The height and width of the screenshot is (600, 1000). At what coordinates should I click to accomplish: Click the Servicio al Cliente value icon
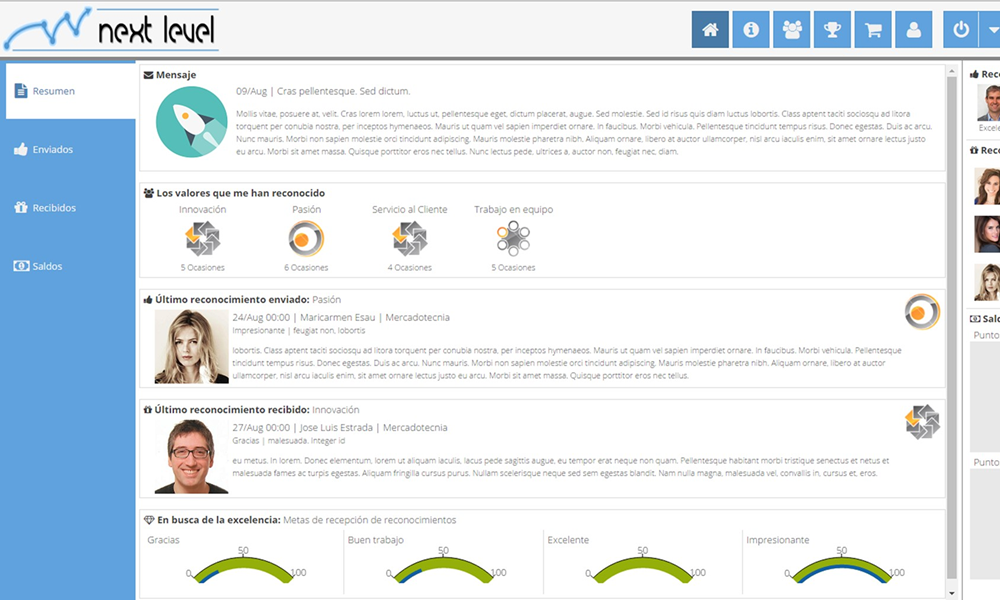click(409, 239)
